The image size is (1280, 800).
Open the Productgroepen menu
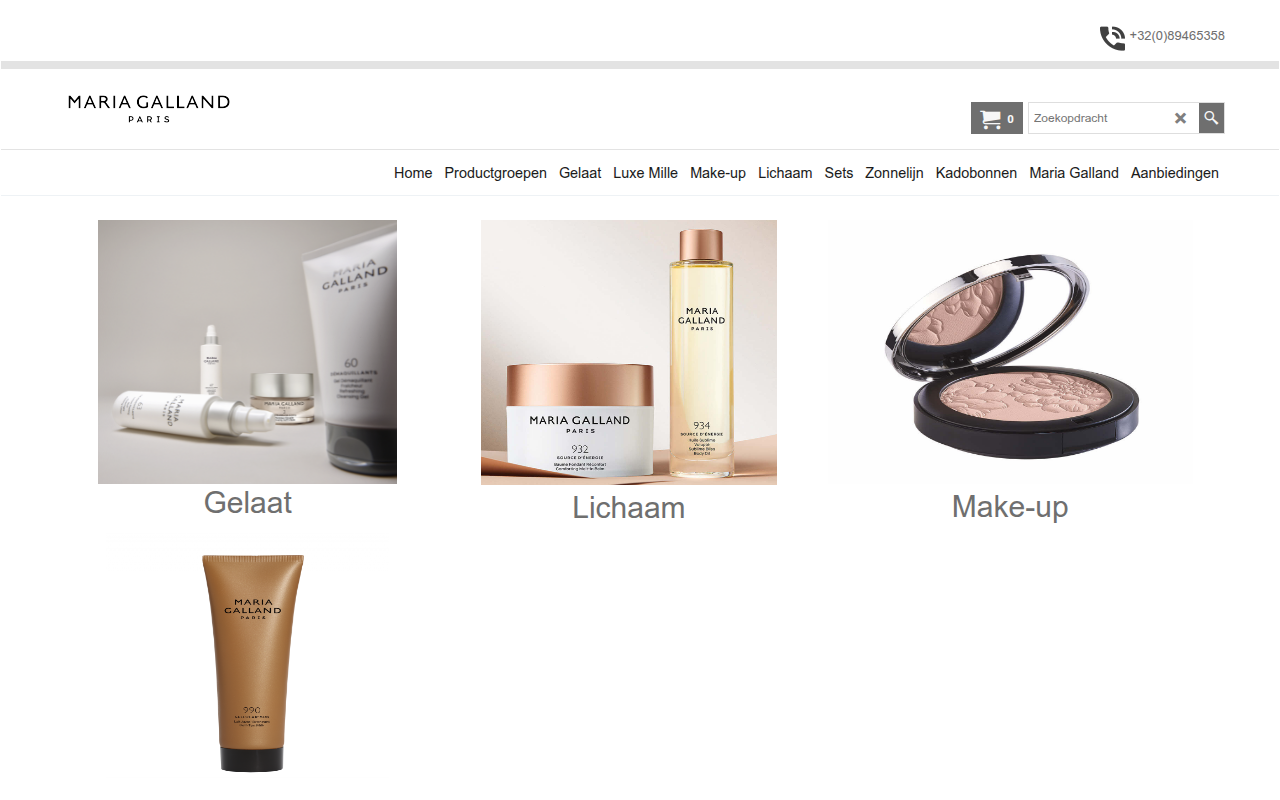point(496,173)
